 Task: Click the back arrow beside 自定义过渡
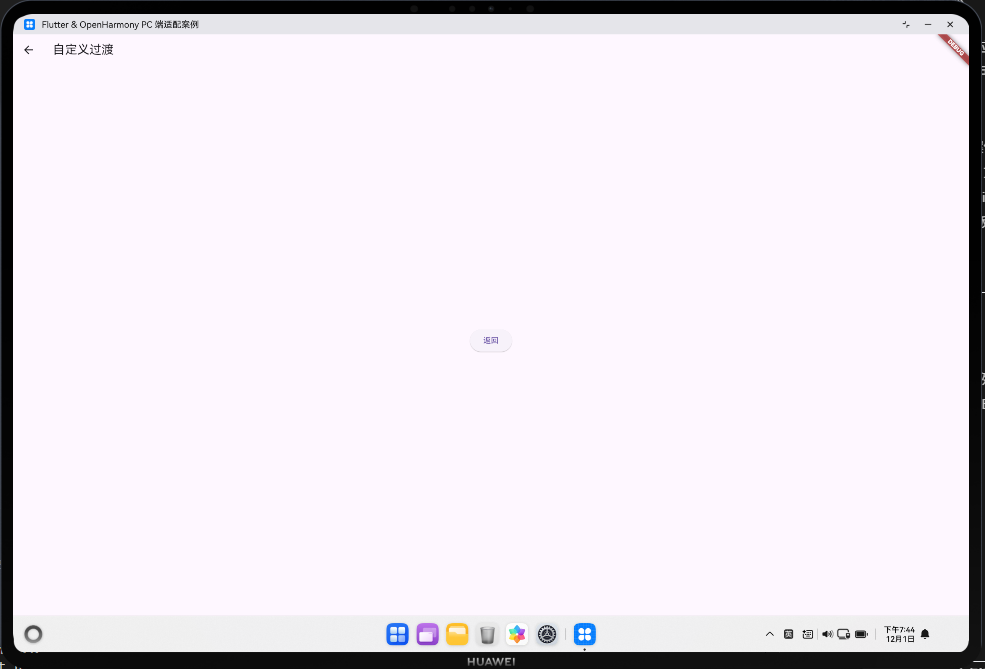point(28,50)
